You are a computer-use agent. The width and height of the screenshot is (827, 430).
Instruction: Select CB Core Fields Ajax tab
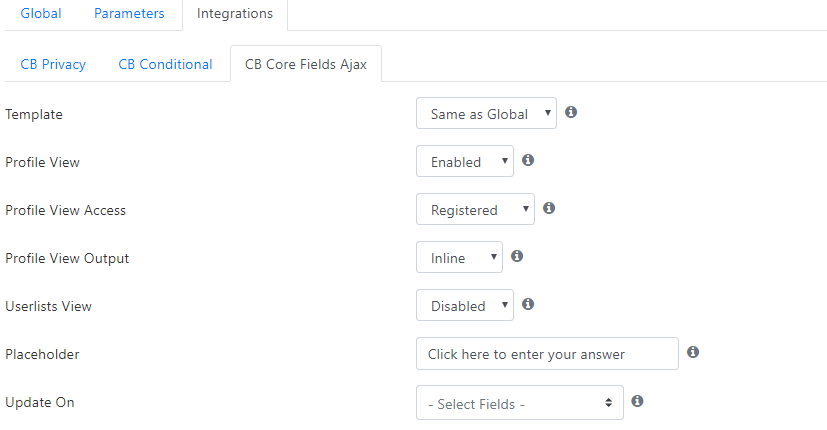click(x=306, y=64)
